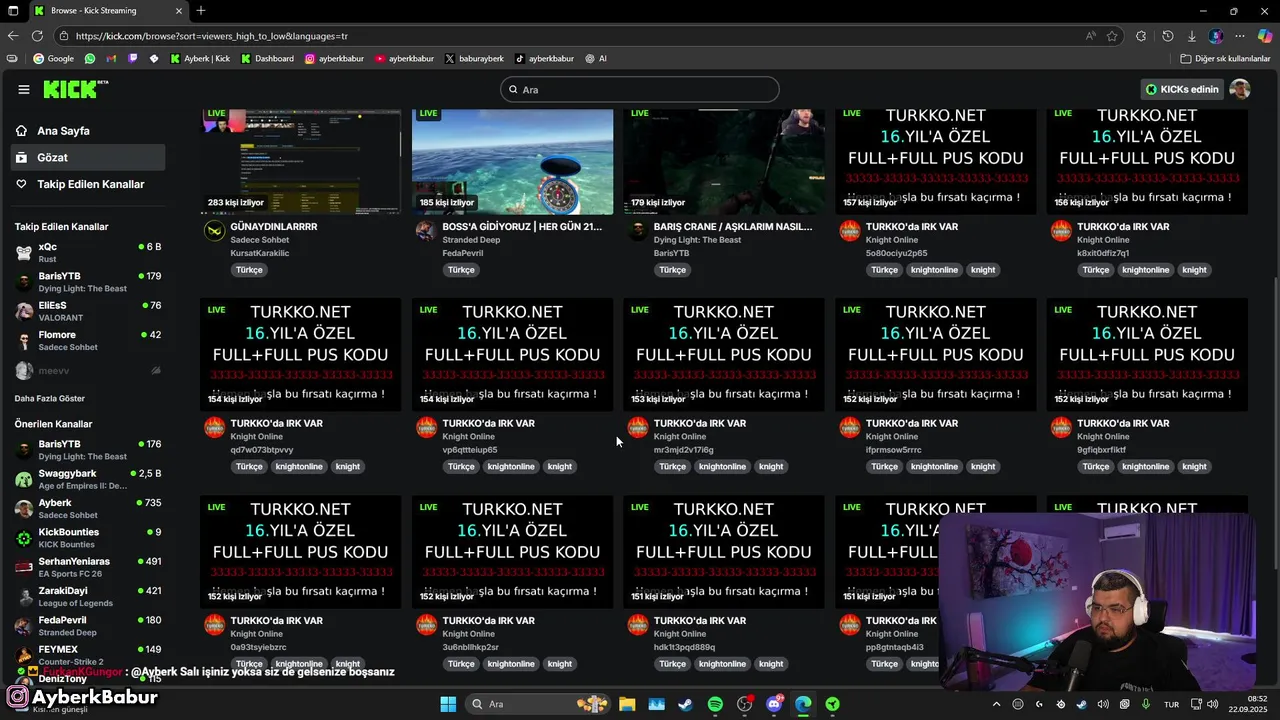Open Discord from the taskbar
This screenshot has width=1280, height=720.
[x=774, y=704]
